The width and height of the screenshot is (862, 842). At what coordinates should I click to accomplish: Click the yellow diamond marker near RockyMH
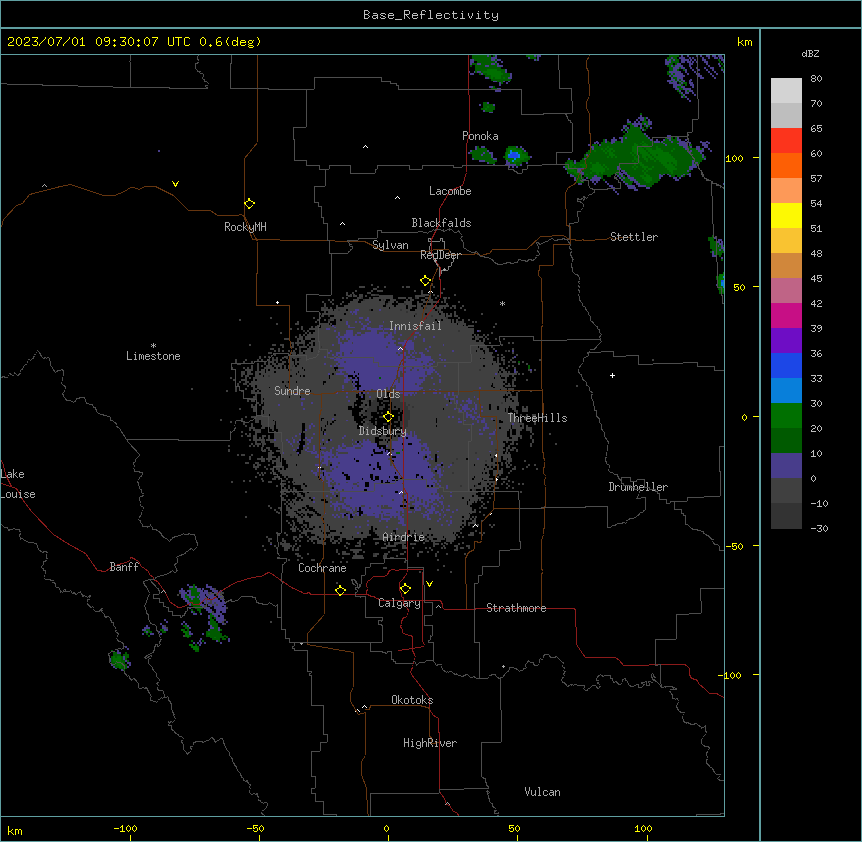click(x=250, y=204)
